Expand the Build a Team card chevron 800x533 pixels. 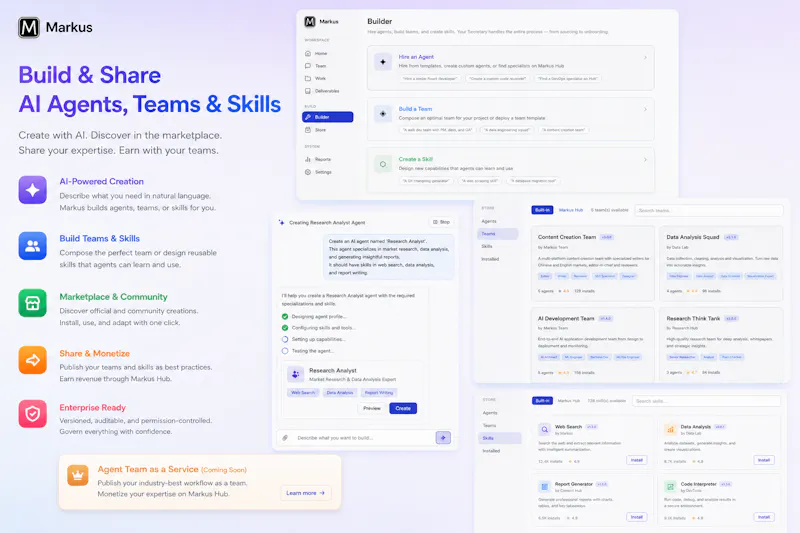pos(645,109)
